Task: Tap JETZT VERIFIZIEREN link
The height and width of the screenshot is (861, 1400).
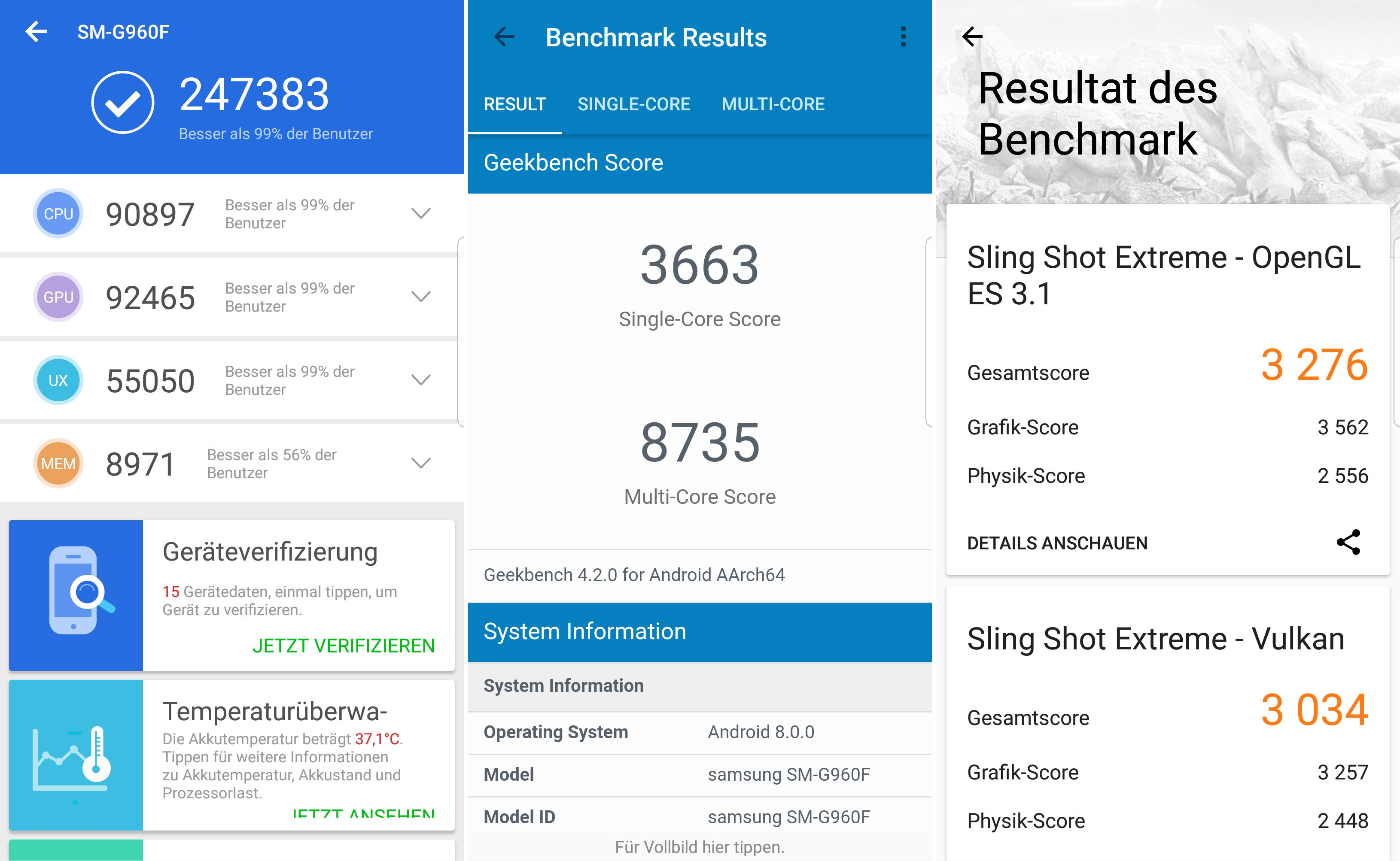Action: (x=344, y=646)
